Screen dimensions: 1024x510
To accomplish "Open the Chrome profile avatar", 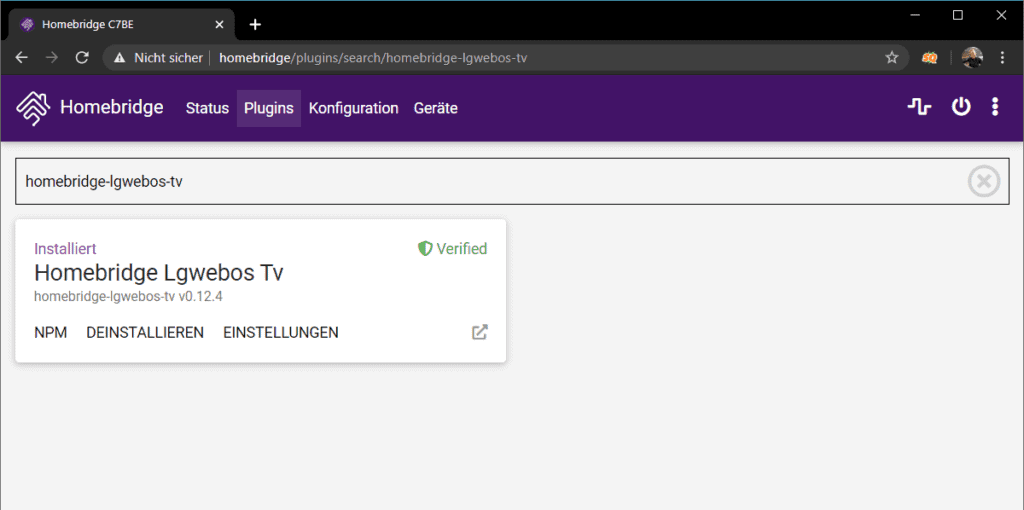I will coord(972,57).
